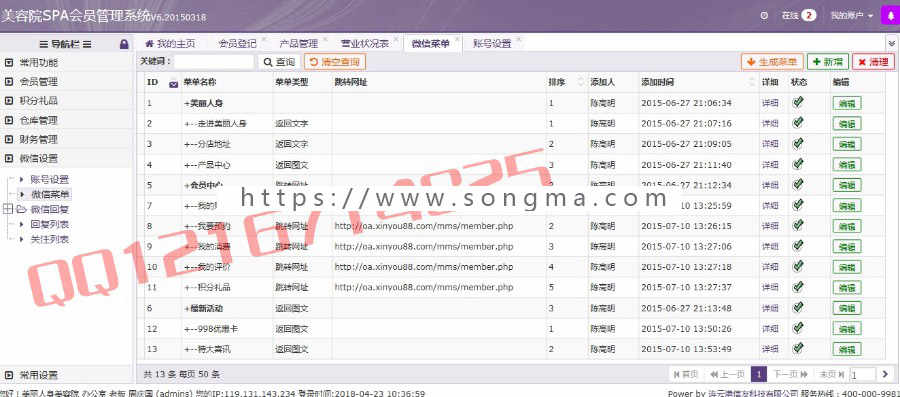Toggle status checkmark for row 产品中心
Viewport: 900px width, 397px height.
[798, 164]
